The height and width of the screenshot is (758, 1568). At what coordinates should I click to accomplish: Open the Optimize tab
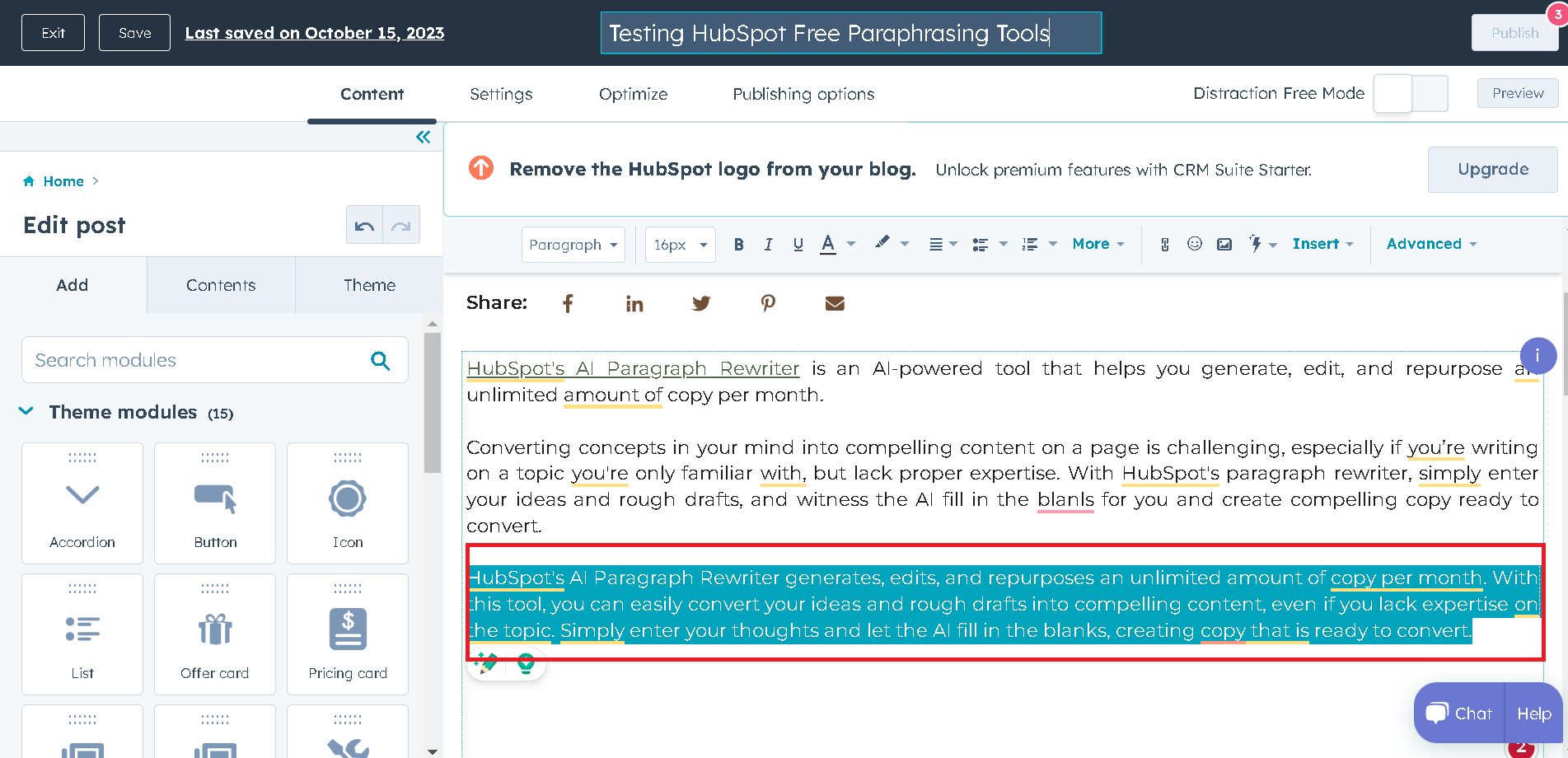pyautogui.click(x=633, y=94)
